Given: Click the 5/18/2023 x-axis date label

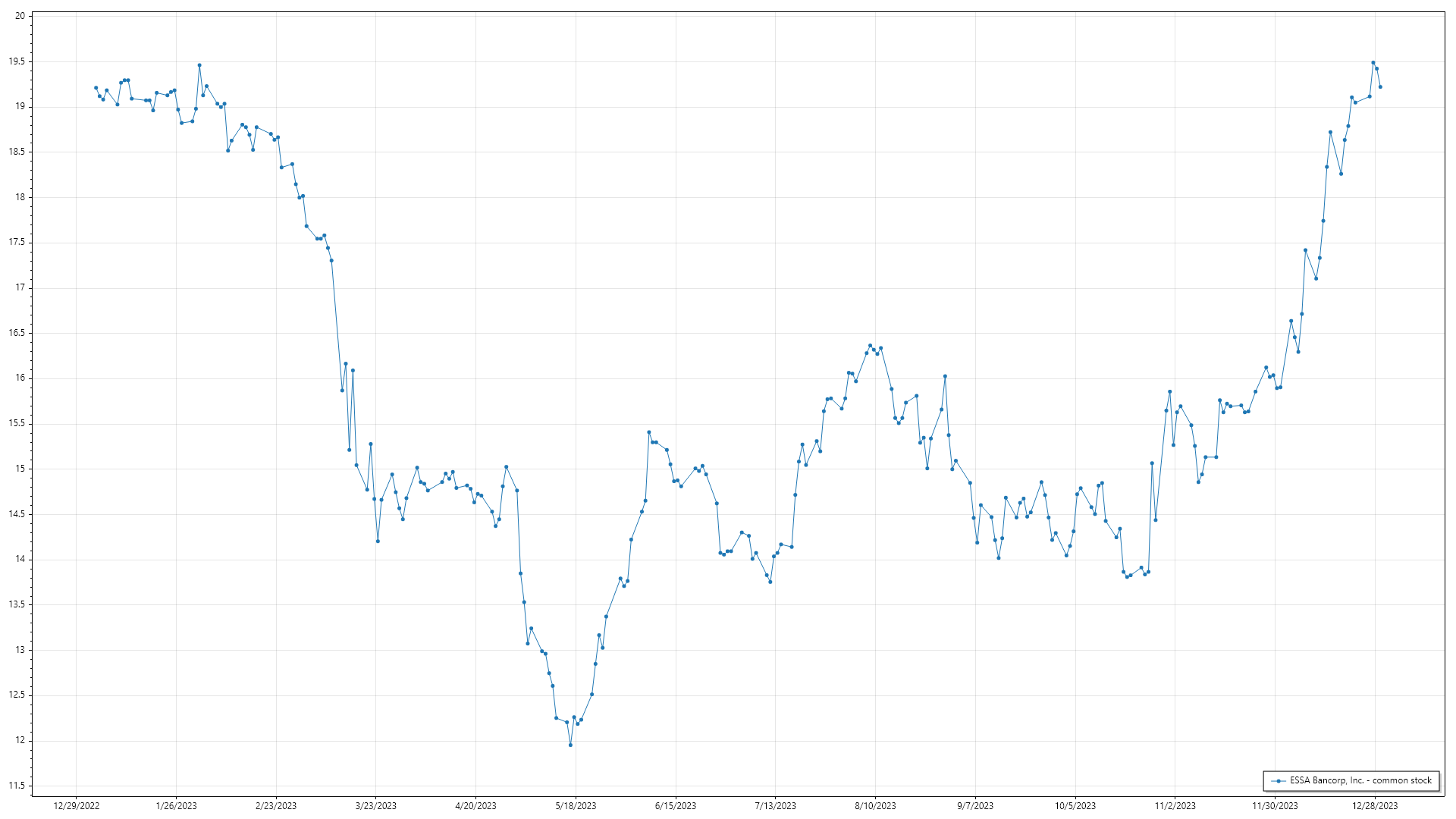Looking at the screenshot, I should tap(576, 806).
